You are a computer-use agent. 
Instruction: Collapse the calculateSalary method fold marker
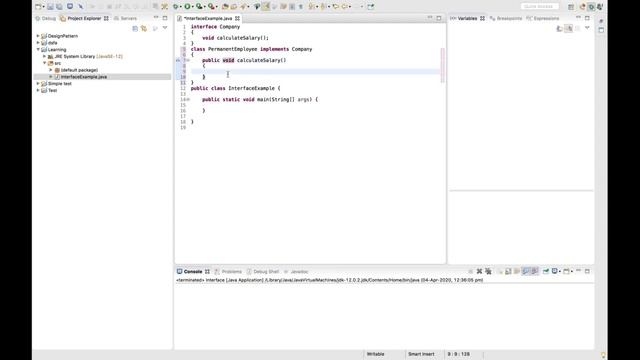click(188, 60)
